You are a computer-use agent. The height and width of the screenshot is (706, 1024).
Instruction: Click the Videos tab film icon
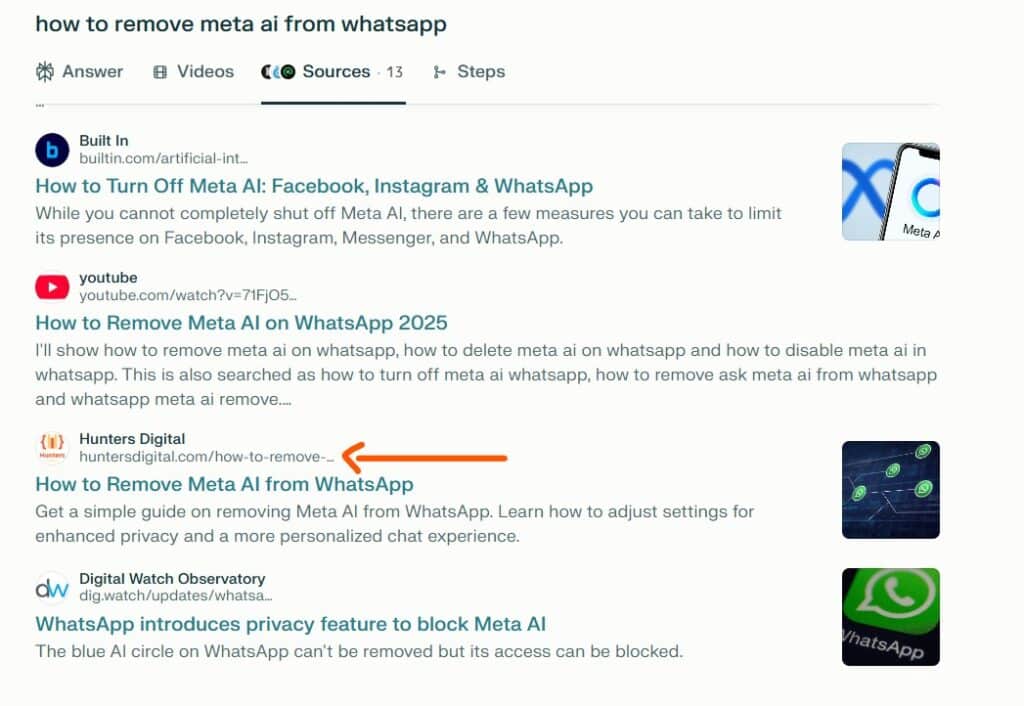pyautogui.click(x=160, y=72)
